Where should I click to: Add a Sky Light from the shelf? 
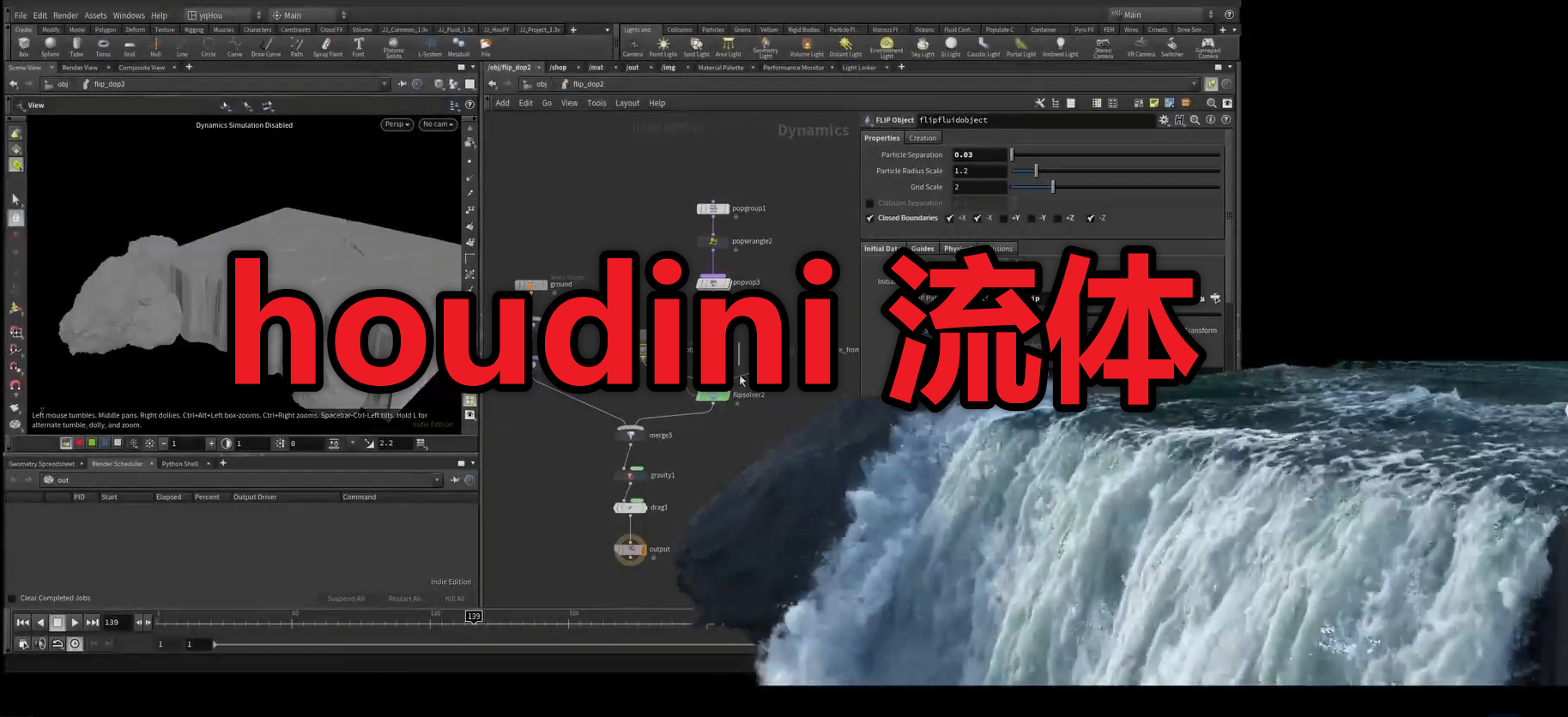[923, 47]
